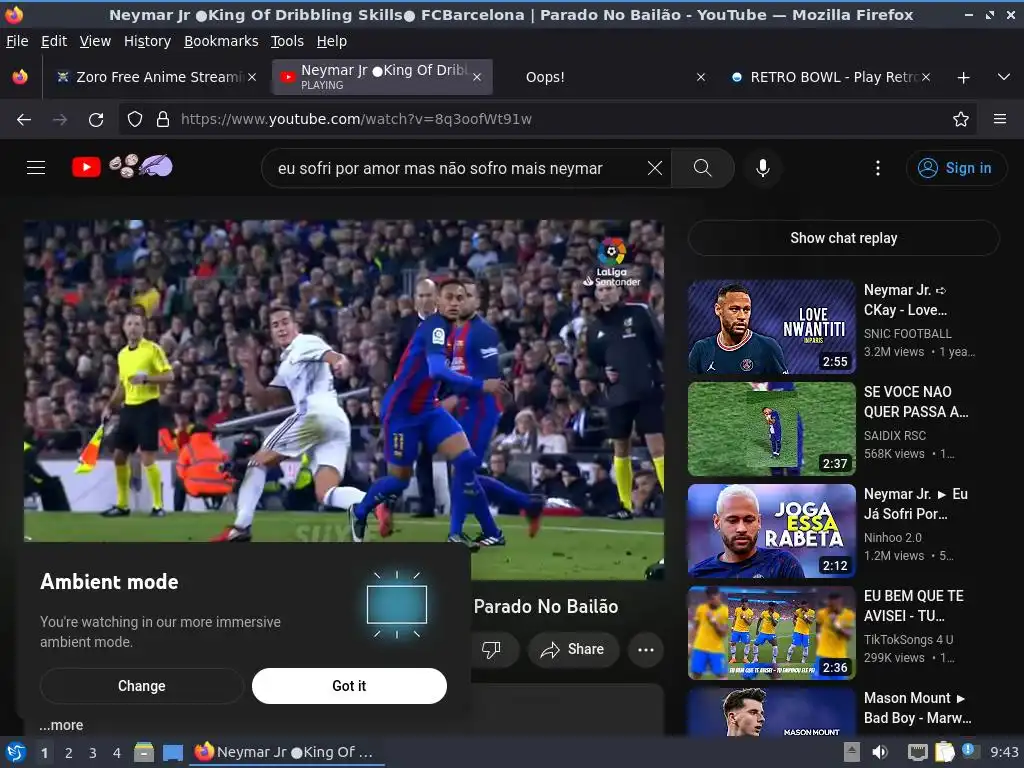Click the Firefox URL address bar
The width and height of the screenshot is (1024, 768).
click(x=549, y=119)
